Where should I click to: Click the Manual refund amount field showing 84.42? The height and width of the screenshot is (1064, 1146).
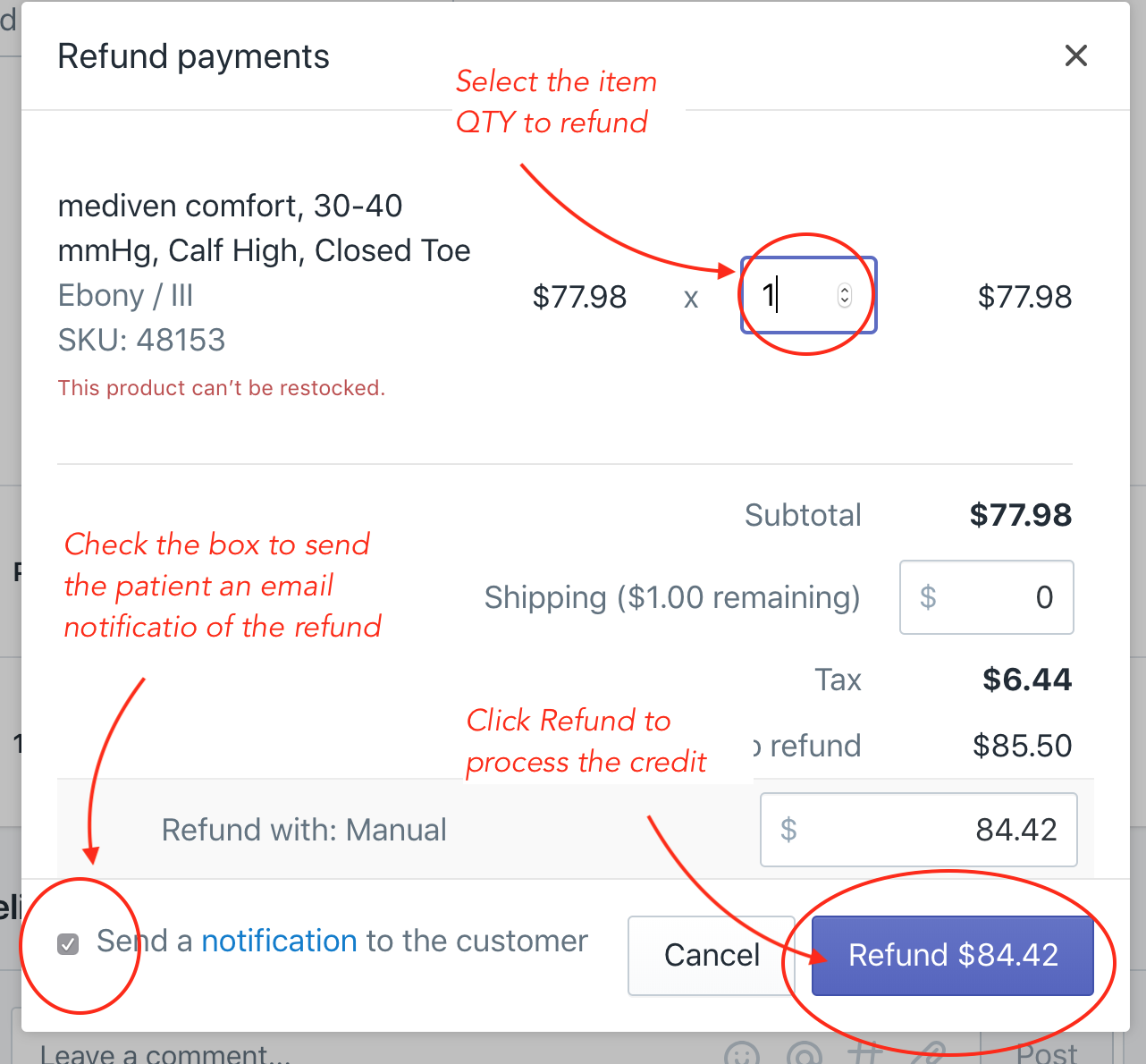point(918,830)
